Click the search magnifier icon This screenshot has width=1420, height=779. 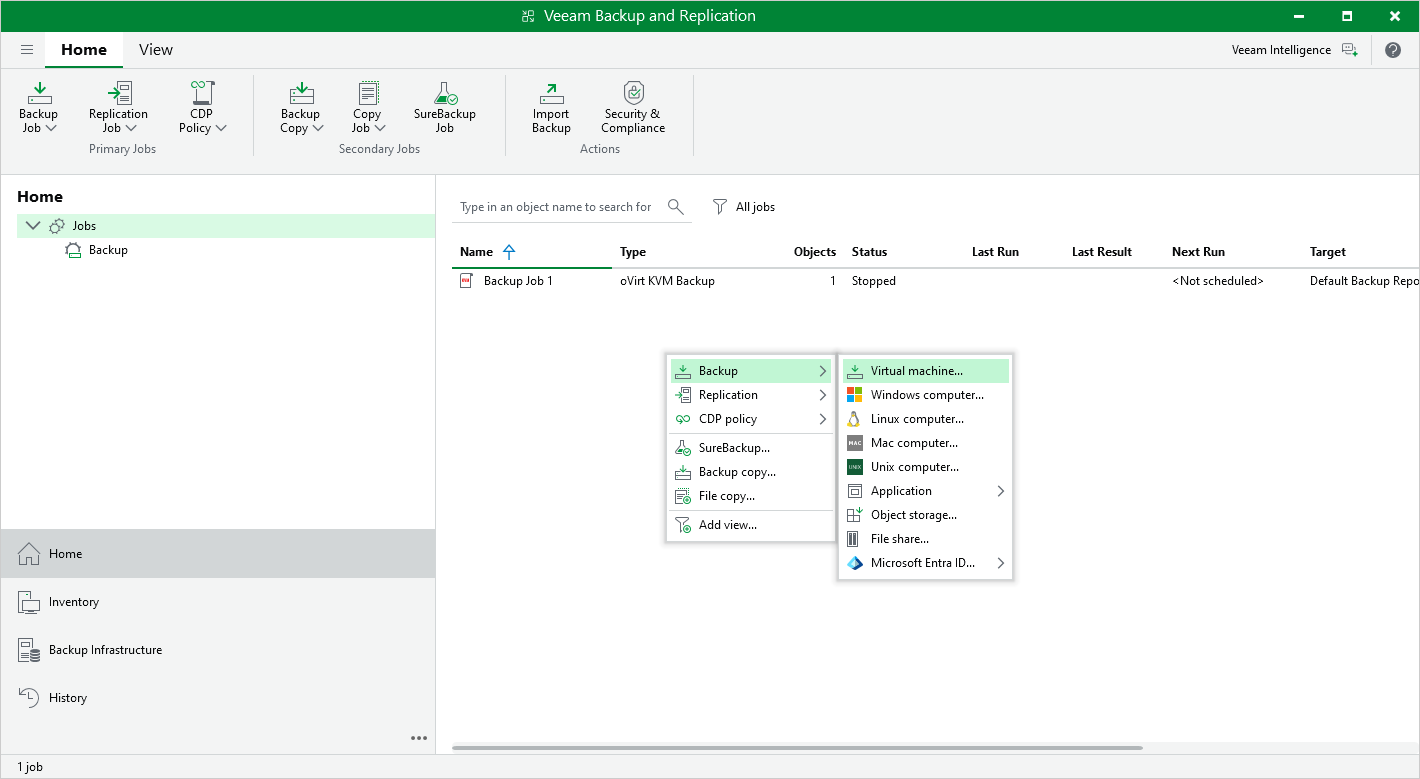(x=676, y=207)
